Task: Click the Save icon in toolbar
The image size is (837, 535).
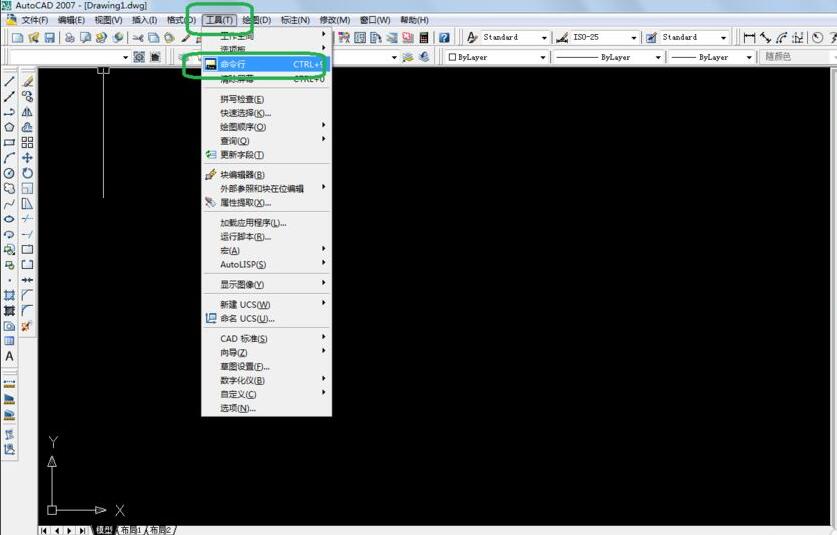Action: [50, 37]
